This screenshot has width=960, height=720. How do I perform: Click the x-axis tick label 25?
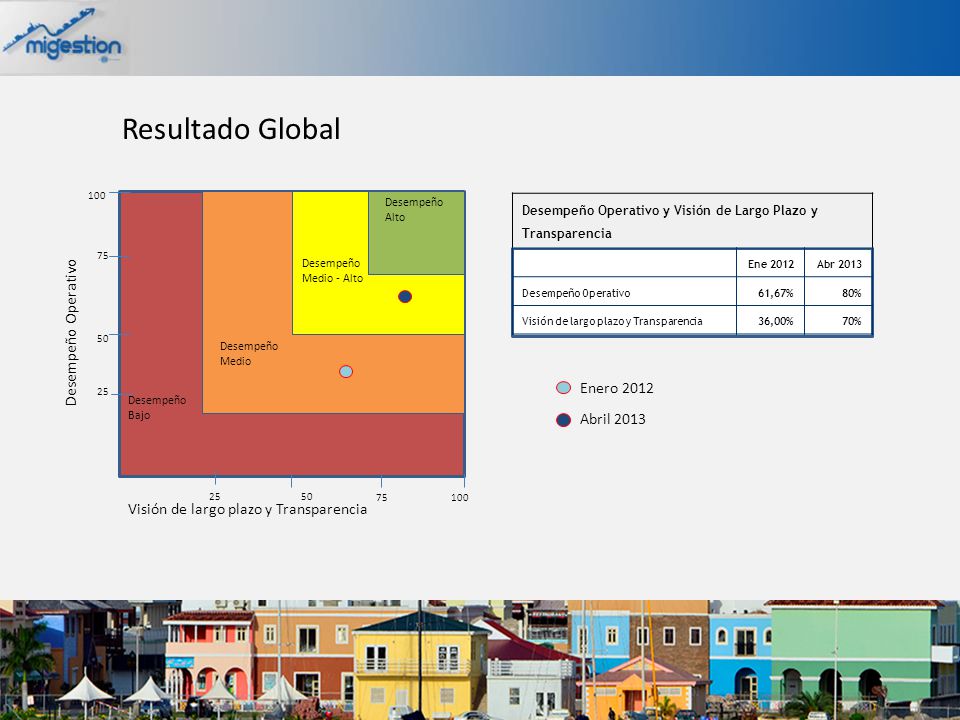pos(214,497)
